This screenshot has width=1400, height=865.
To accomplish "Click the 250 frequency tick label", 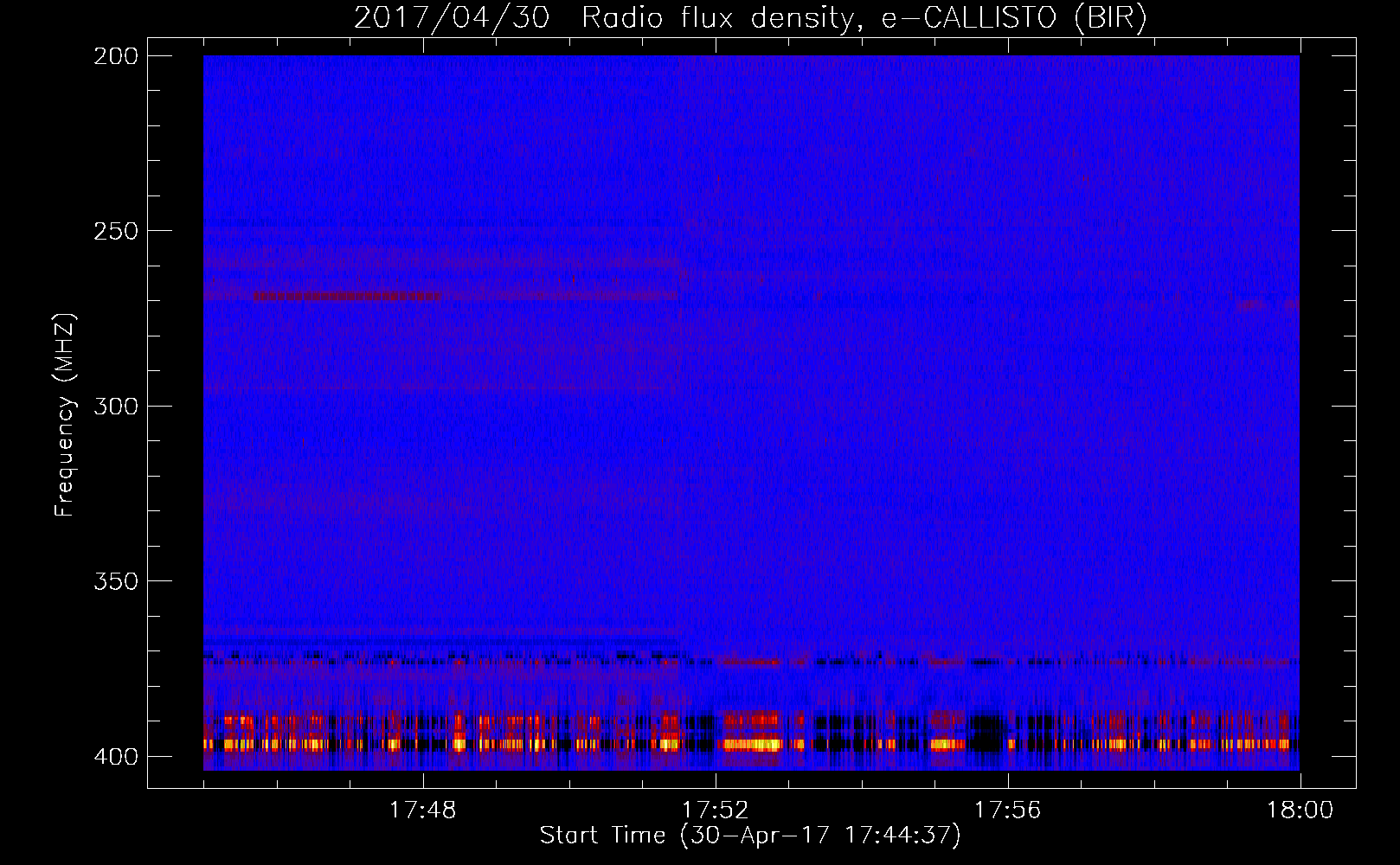I will click(116, 231).
